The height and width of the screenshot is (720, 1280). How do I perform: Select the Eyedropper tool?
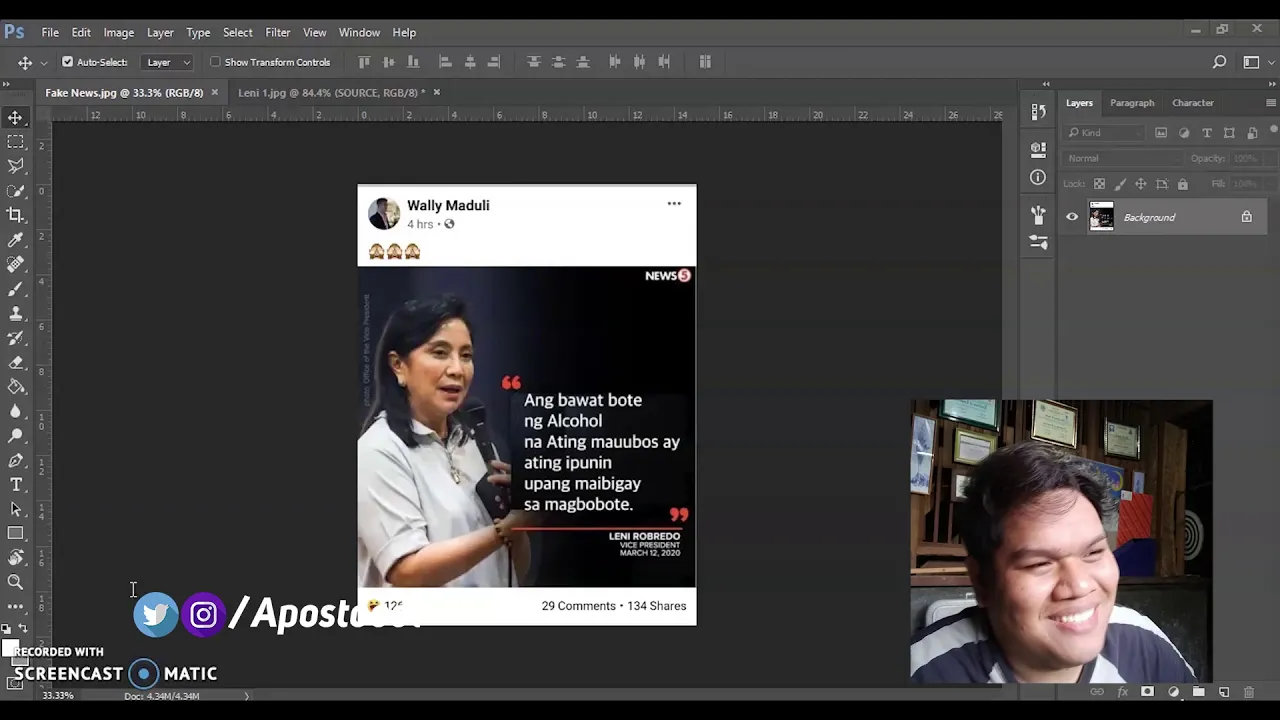pyautogui.click(x=16, y=240)
